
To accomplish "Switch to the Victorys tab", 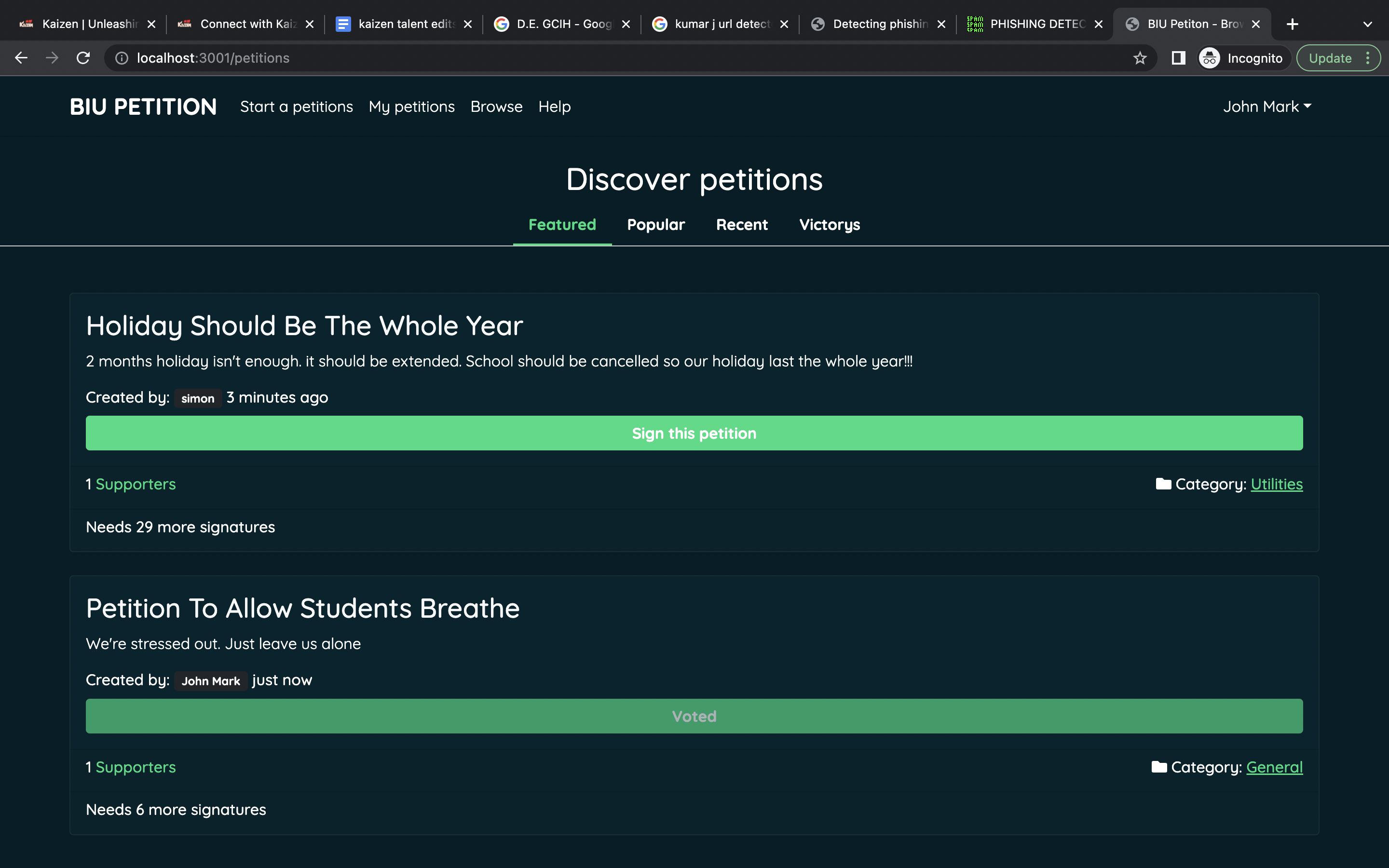I will pos(830,224).
